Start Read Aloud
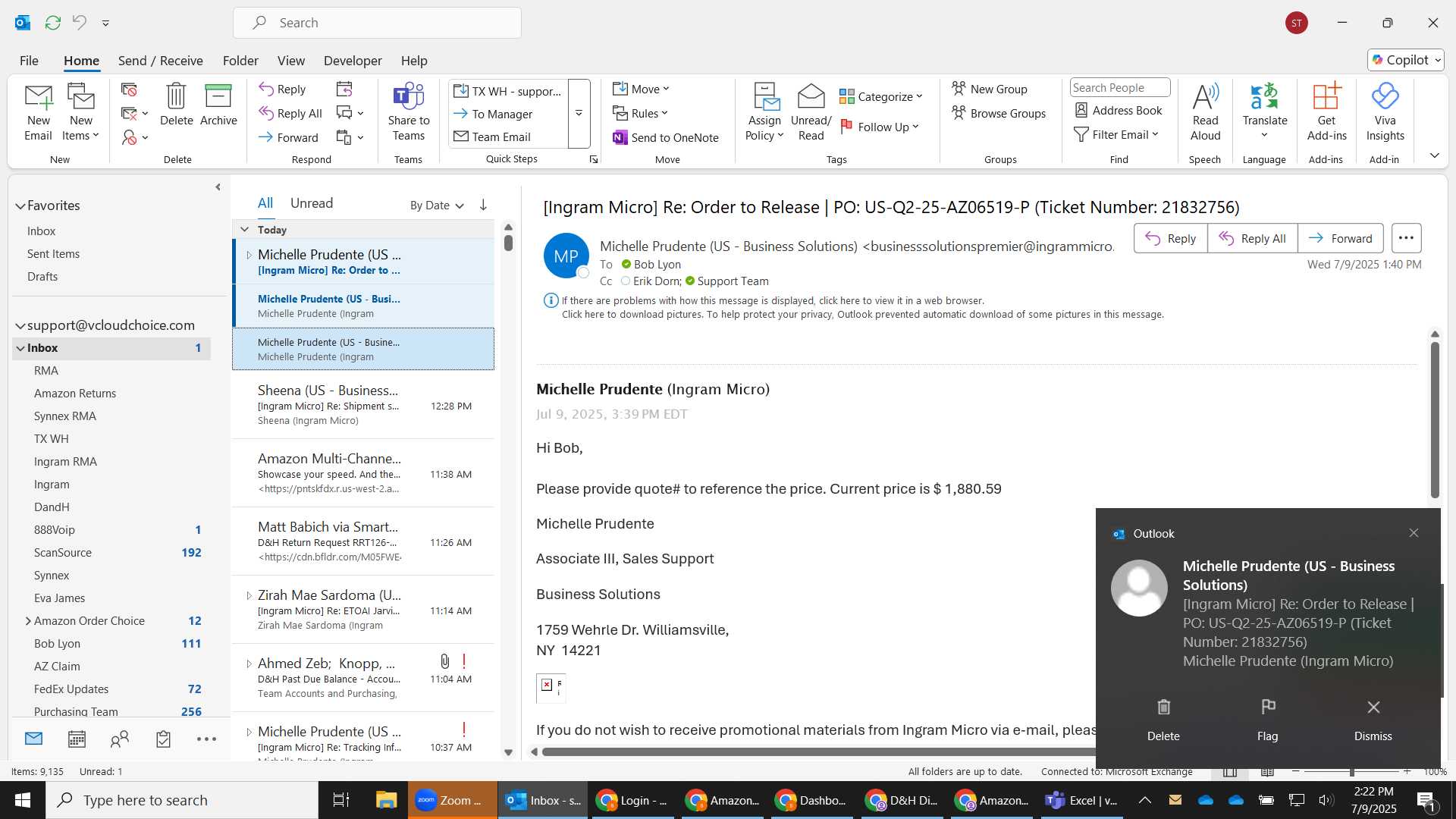1456x819 pixels. [x=1205, y=112]
